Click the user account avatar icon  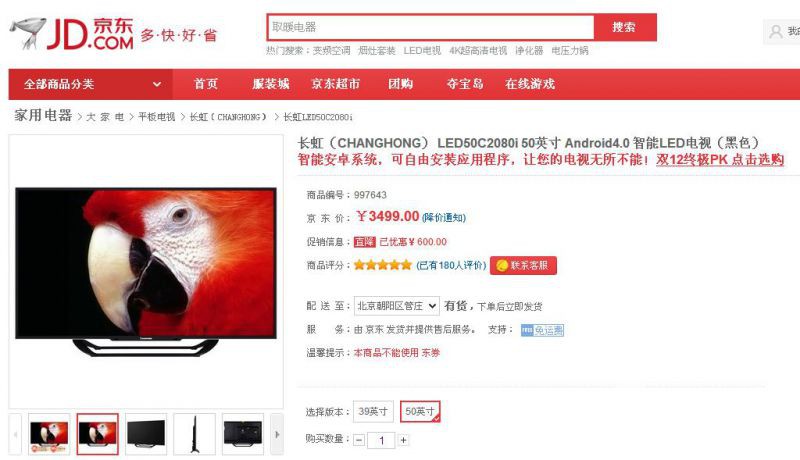click(776, 32)
